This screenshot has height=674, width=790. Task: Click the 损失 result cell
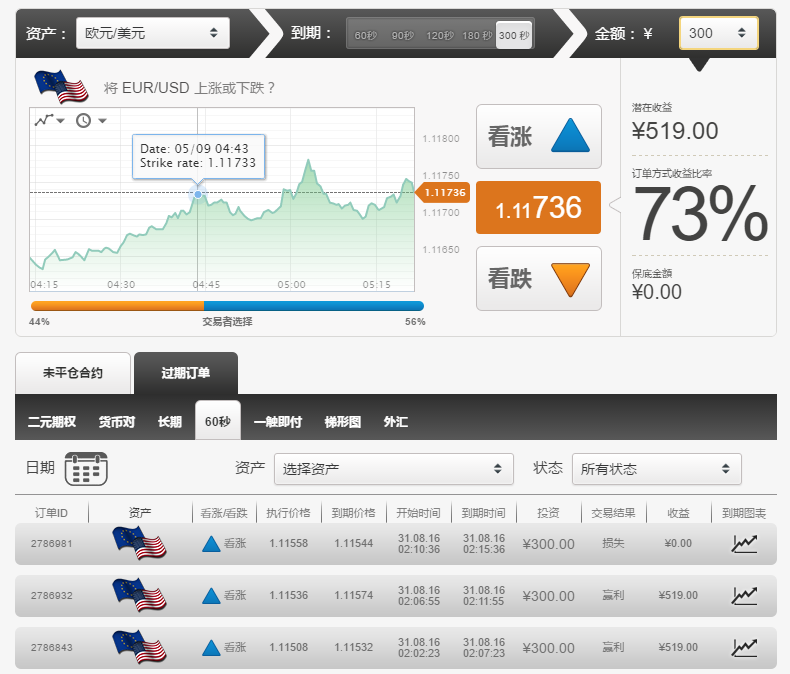click(613, 543)
